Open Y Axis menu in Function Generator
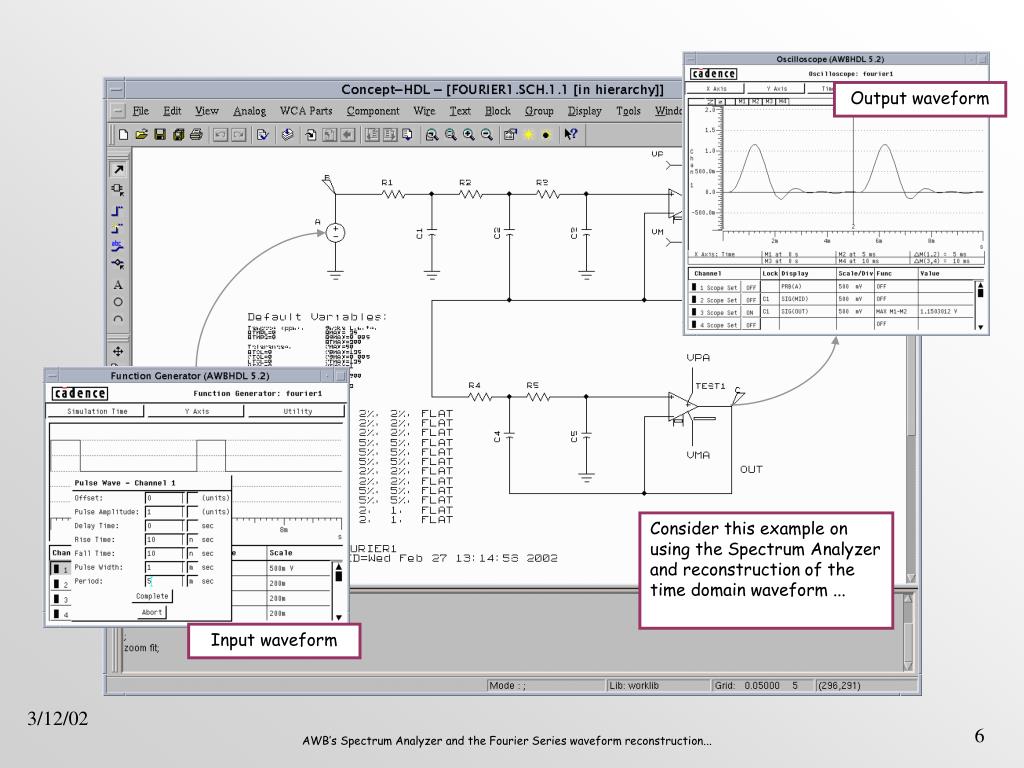This screenshot has width=1024, height=768. click(197, 411)
